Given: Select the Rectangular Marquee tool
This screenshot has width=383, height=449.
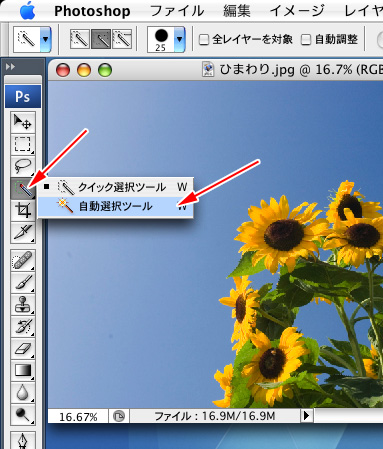Looking at the screenshot, I should click(x=23, y=144).
